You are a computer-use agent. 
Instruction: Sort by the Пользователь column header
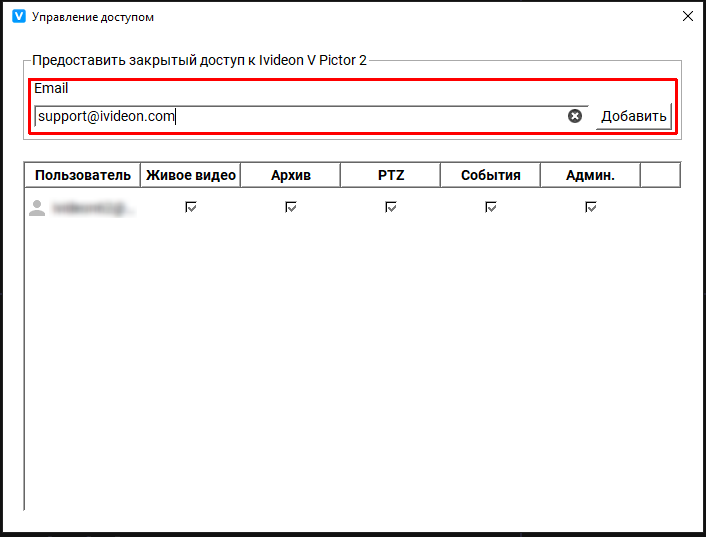pos(82,175)
